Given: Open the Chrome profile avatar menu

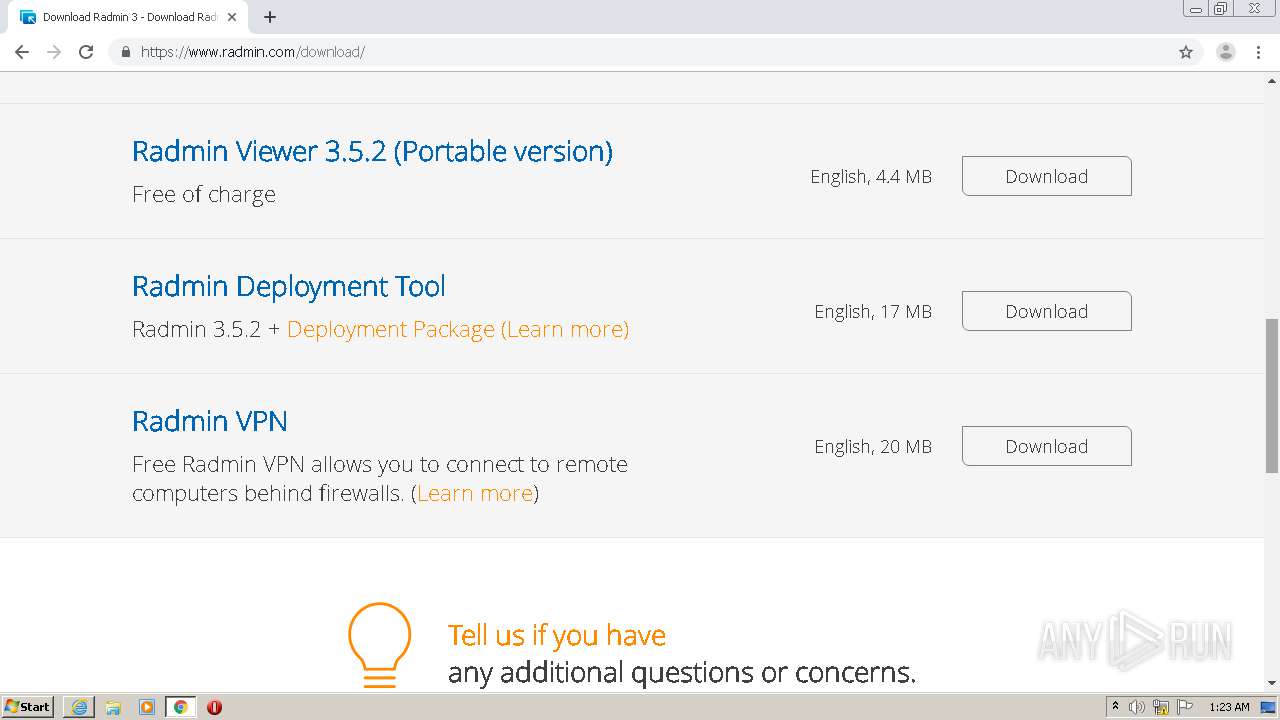Looking at the screenshot, I should (1226, 52).
